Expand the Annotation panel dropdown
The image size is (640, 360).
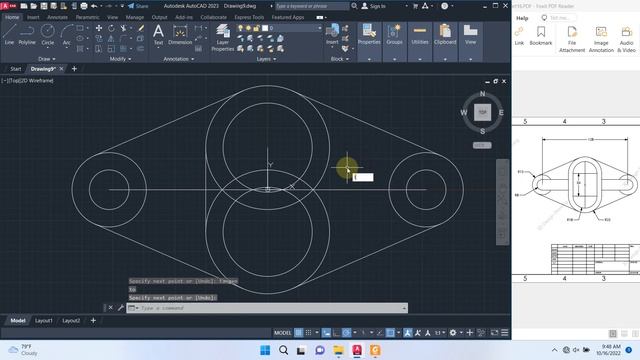[179, 59]
